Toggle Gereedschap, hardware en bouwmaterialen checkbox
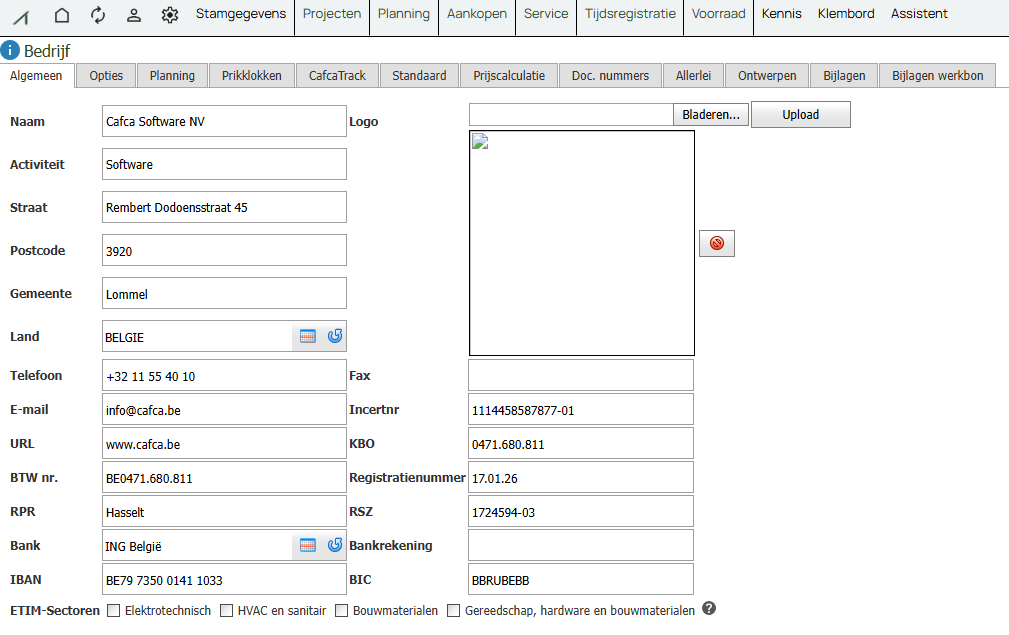This screenshot has width=1009, height=635. click(x=454, y=611)
